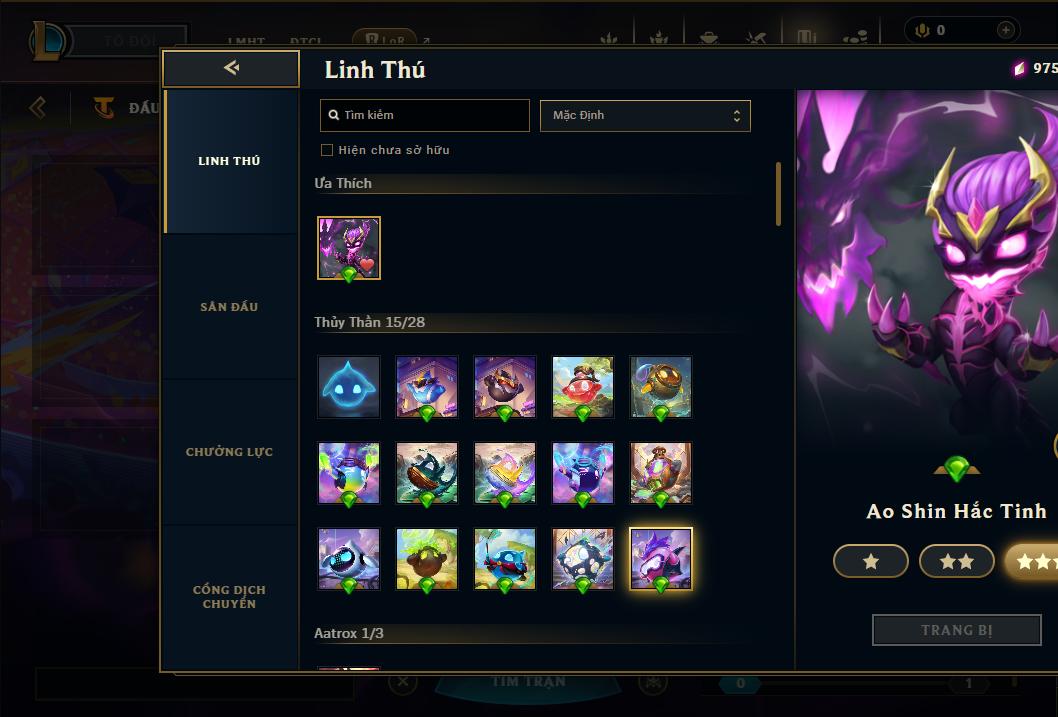The height and width of the screenshot is (717, 1058).
Task: Click the Trang Bị equip button
Action: [957, 630]
